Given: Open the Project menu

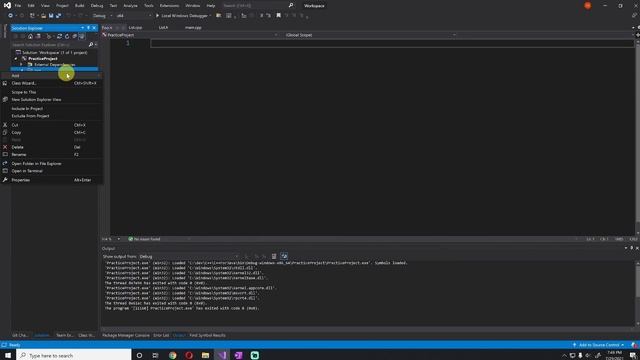Looking at the screenshot, I should pyautogui.click(x=62, y=6).
